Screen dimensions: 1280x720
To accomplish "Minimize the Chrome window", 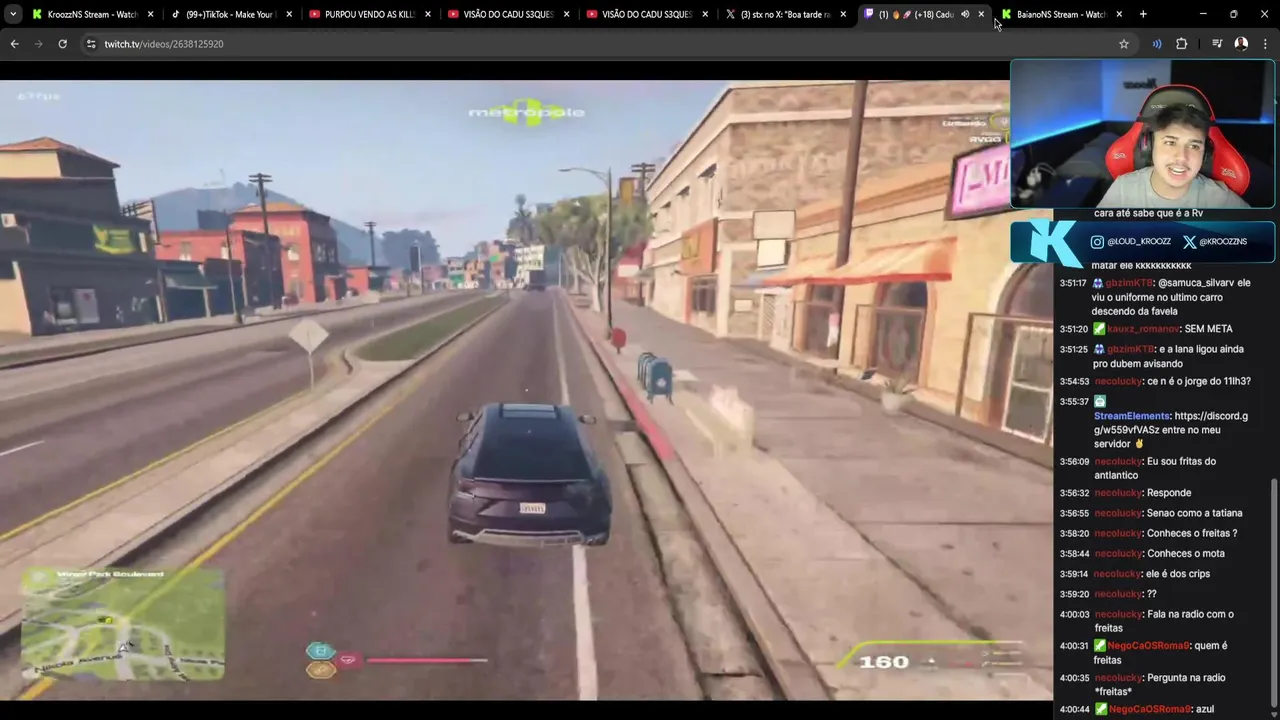I will coord(1203,14).
